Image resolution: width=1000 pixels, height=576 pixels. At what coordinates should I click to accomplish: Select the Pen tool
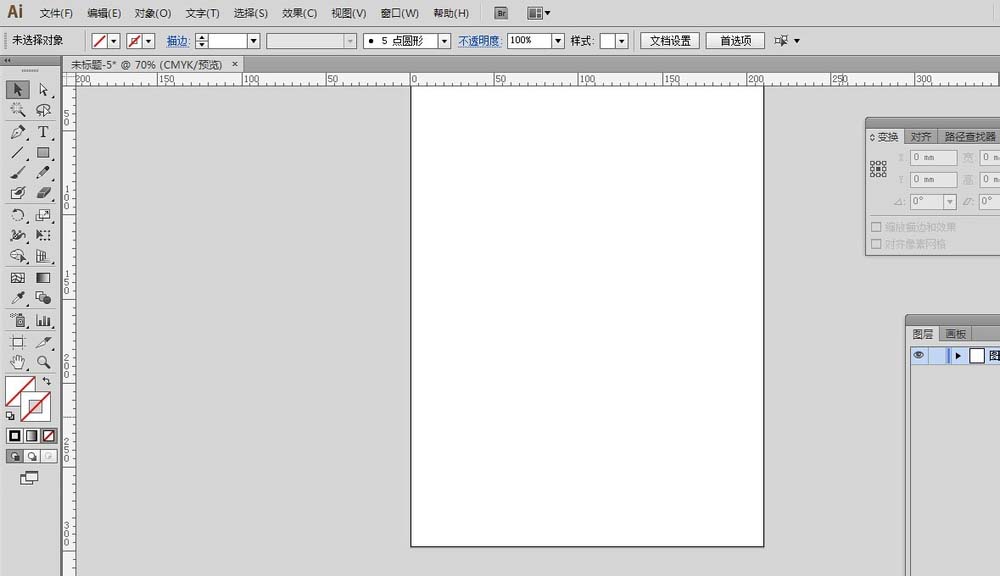pos(18,132)
